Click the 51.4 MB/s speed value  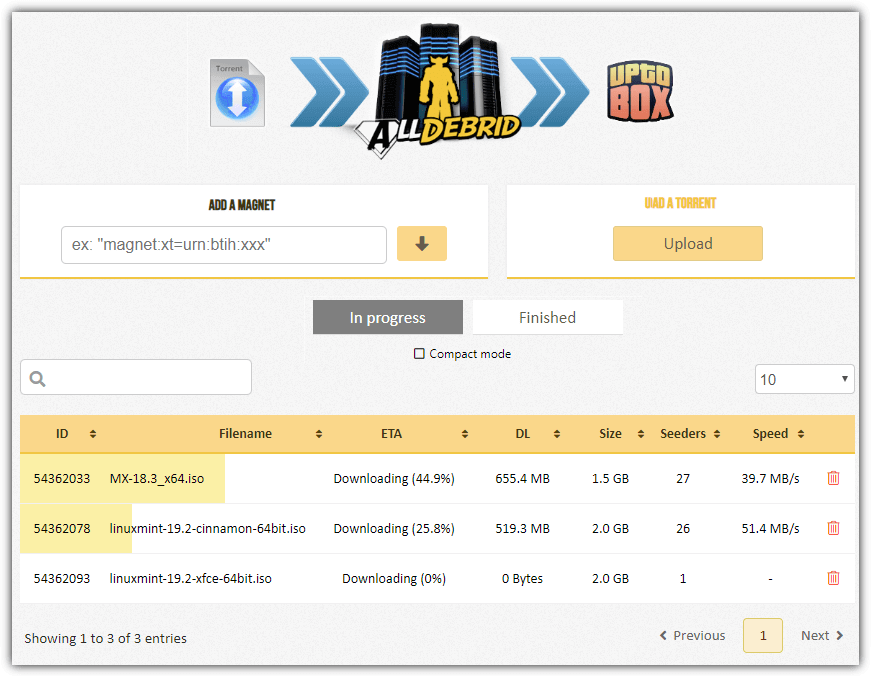pyautogui.click(x=770, y=528)
